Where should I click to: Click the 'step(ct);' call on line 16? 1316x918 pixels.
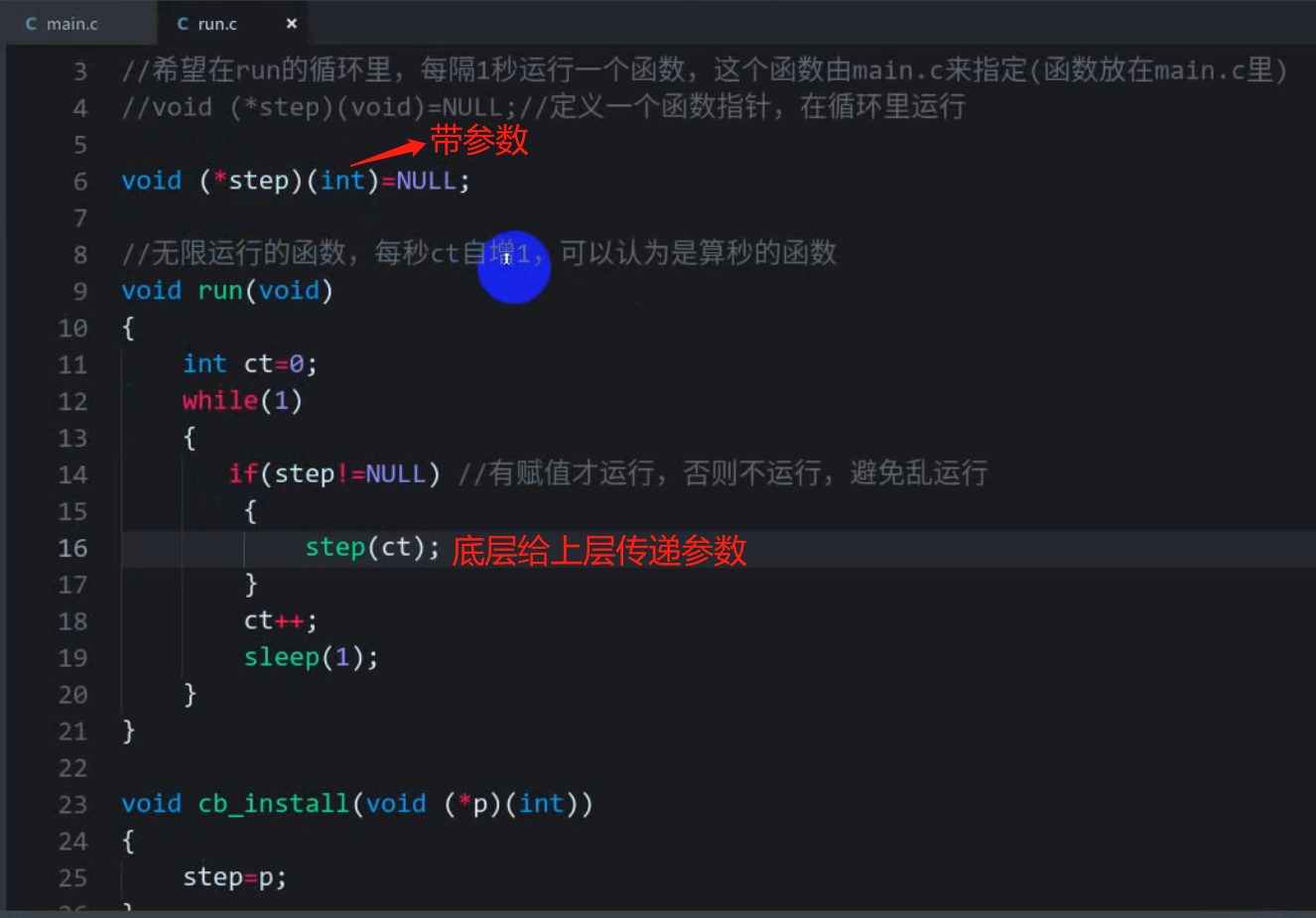coord(372,548)
